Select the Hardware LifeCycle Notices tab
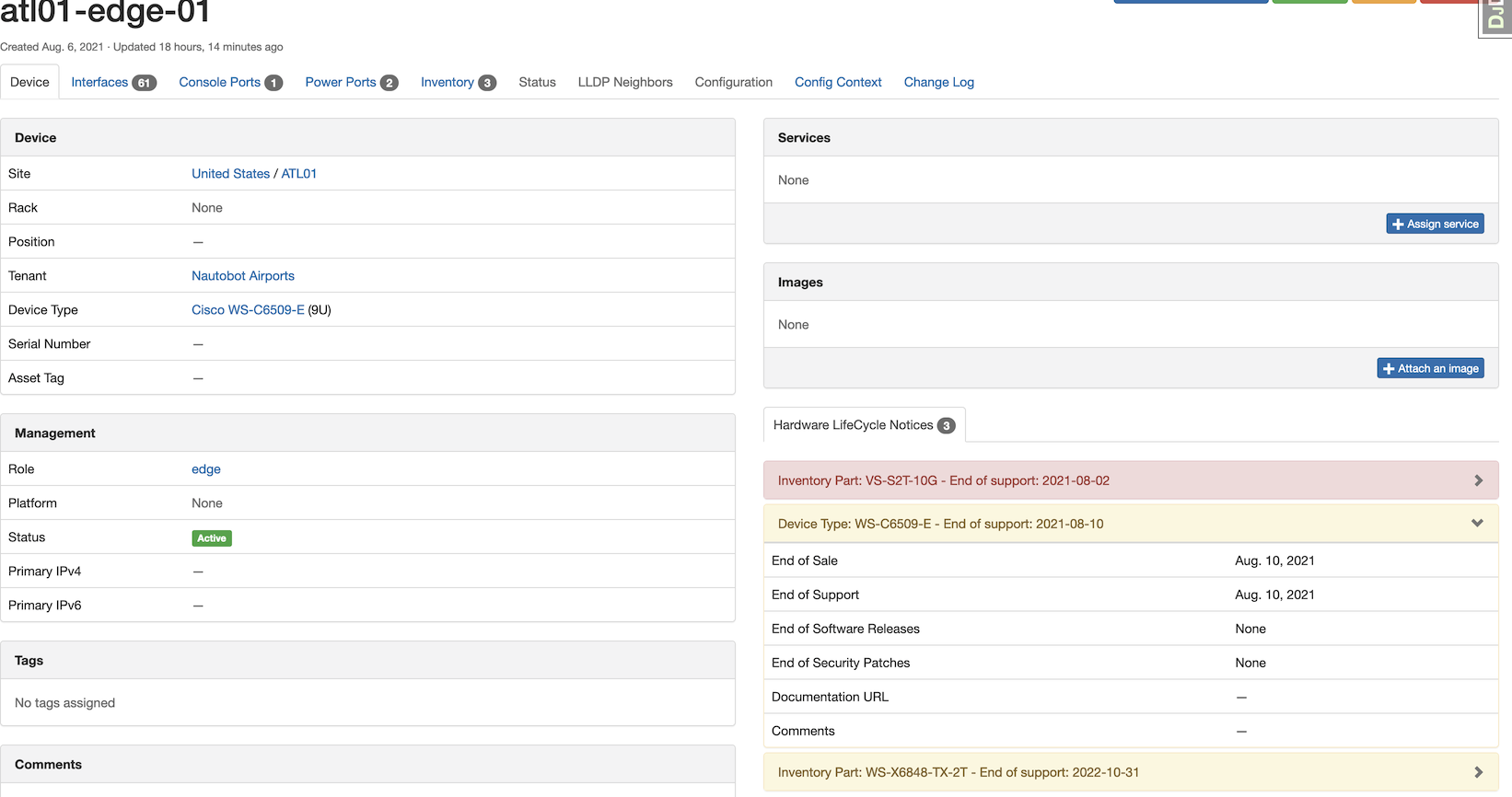The height and width of the screenshot is (797, 1512). click(x=853, y=425)
